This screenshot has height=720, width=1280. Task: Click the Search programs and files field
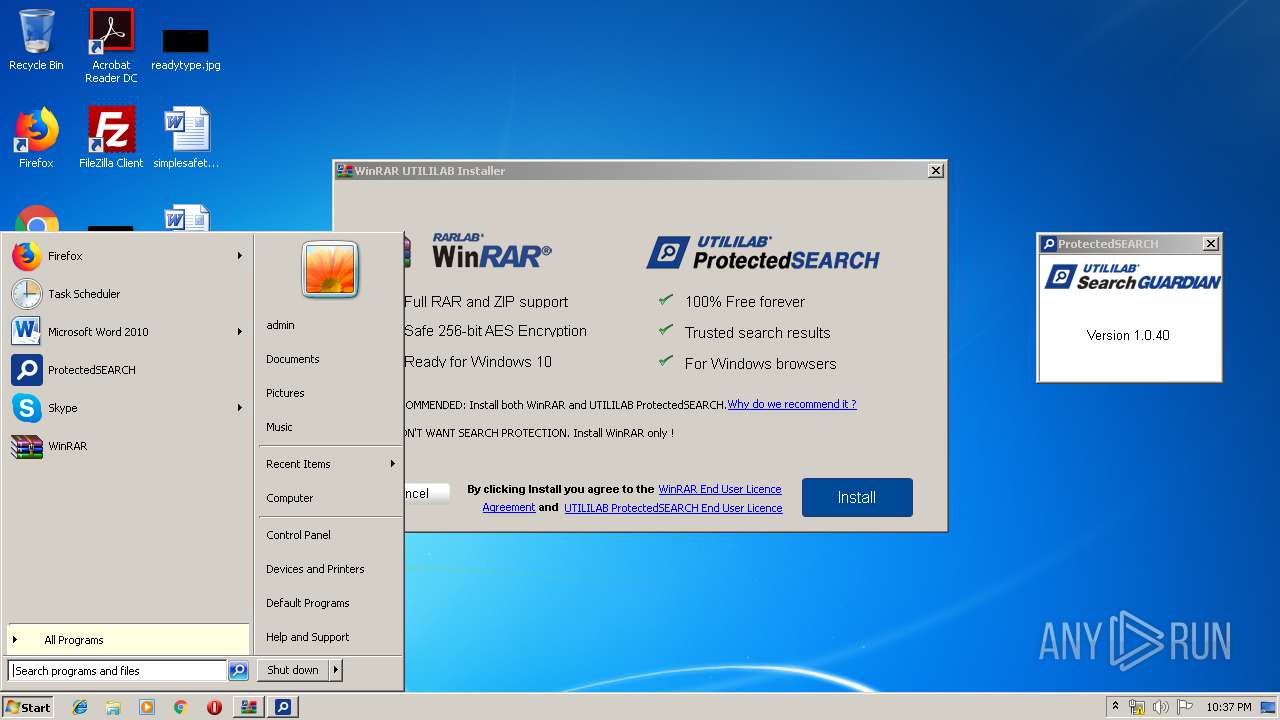click(x=117, y=671)
